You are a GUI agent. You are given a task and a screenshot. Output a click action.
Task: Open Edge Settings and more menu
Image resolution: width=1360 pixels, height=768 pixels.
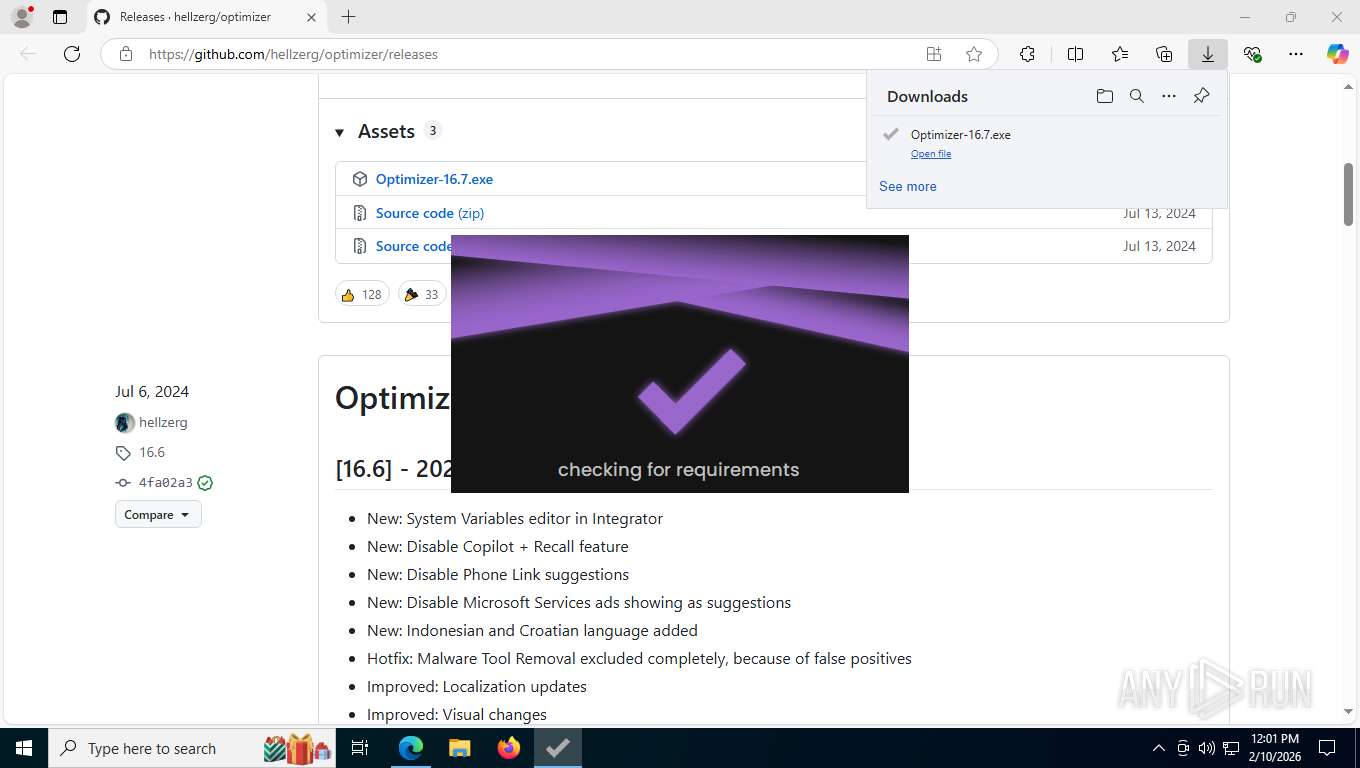tap(1296, 54)
